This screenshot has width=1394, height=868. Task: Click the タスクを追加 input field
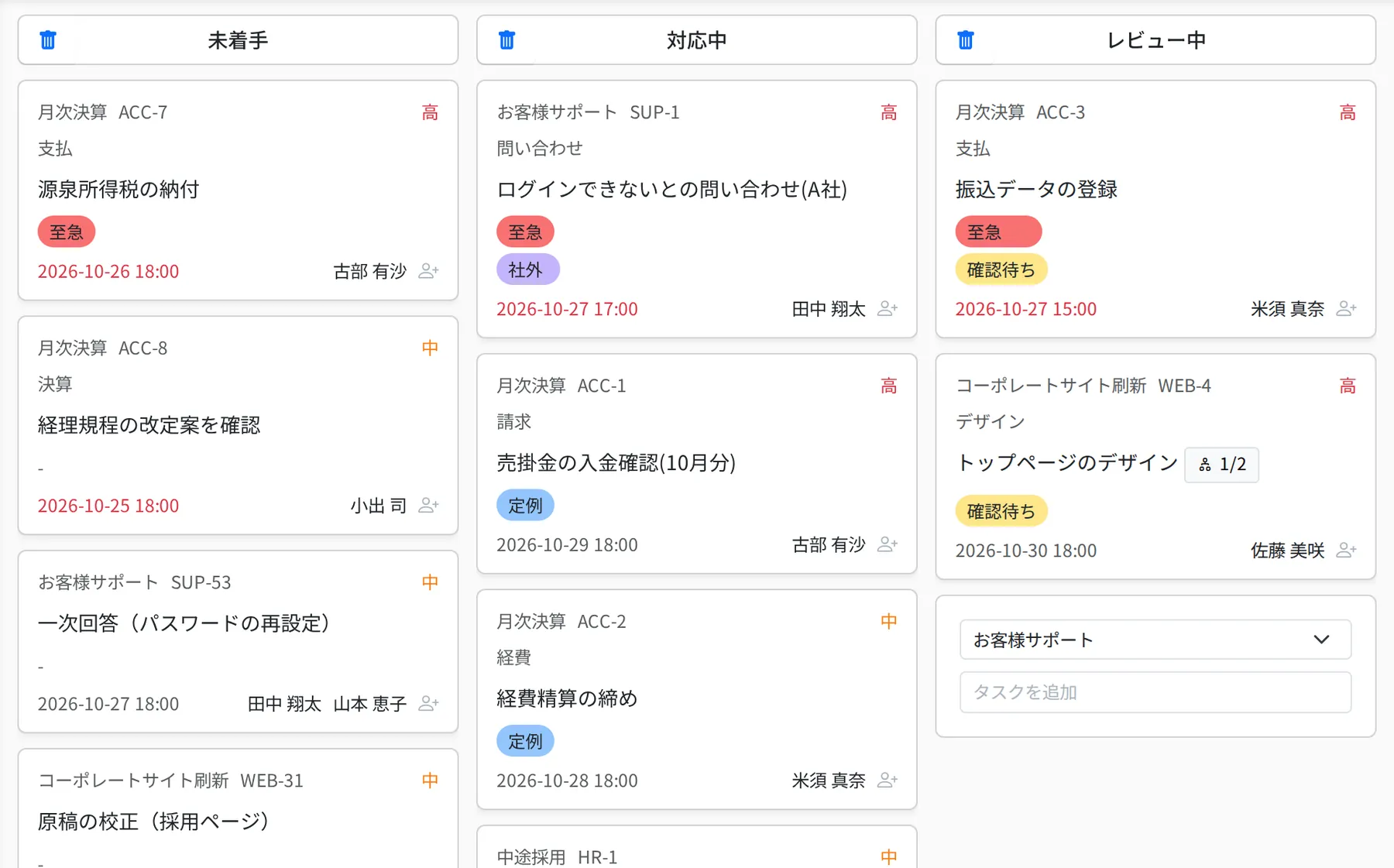click(x=1155, y=692)
